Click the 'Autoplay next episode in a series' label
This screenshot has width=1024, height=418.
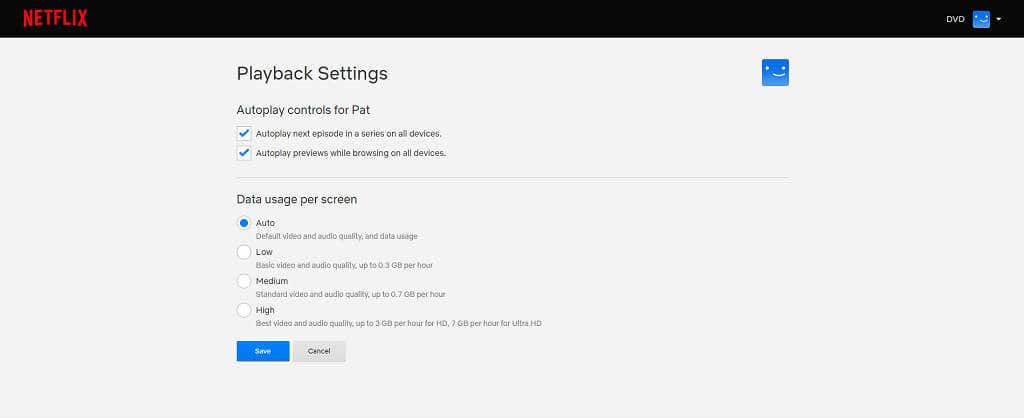(348, 133)
